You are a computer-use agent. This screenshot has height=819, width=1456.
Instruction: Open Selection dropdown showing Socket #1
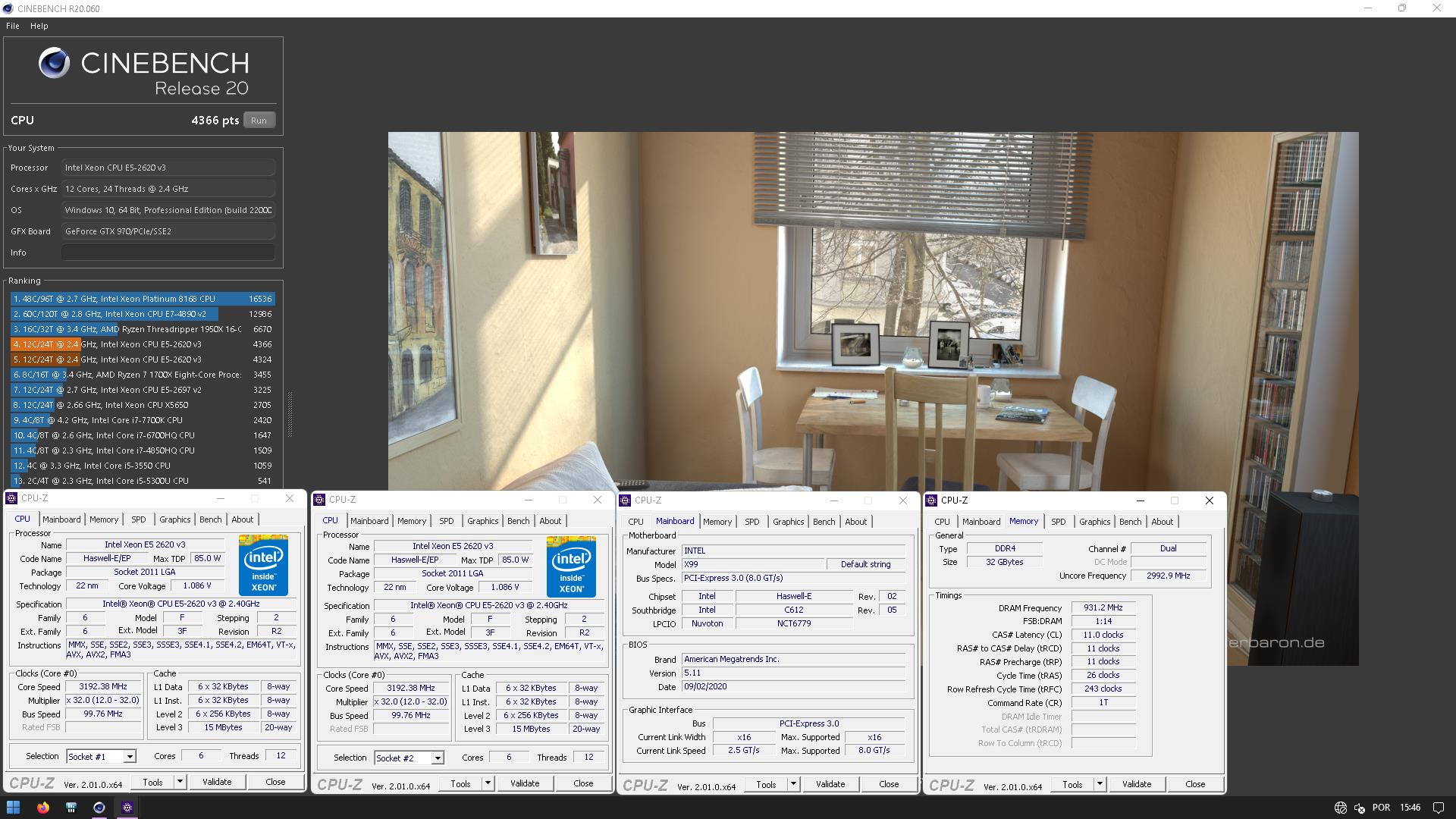pos(101,756)
